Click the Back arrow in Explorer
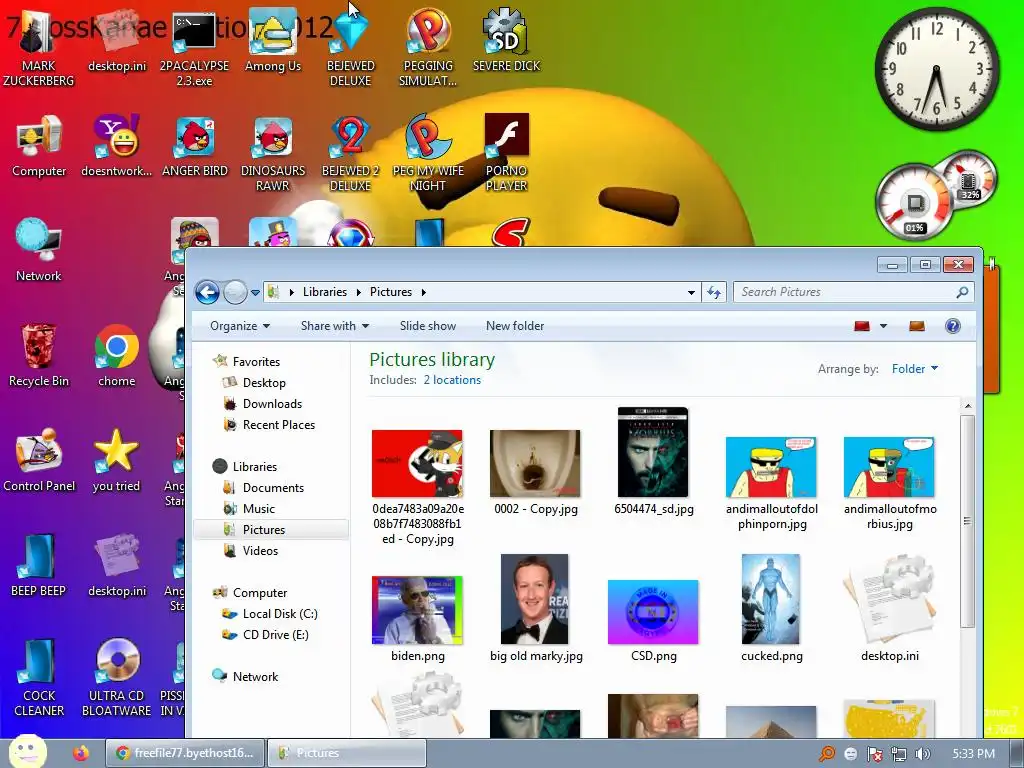Screen dimensions: 1024x768 [208, 292]
